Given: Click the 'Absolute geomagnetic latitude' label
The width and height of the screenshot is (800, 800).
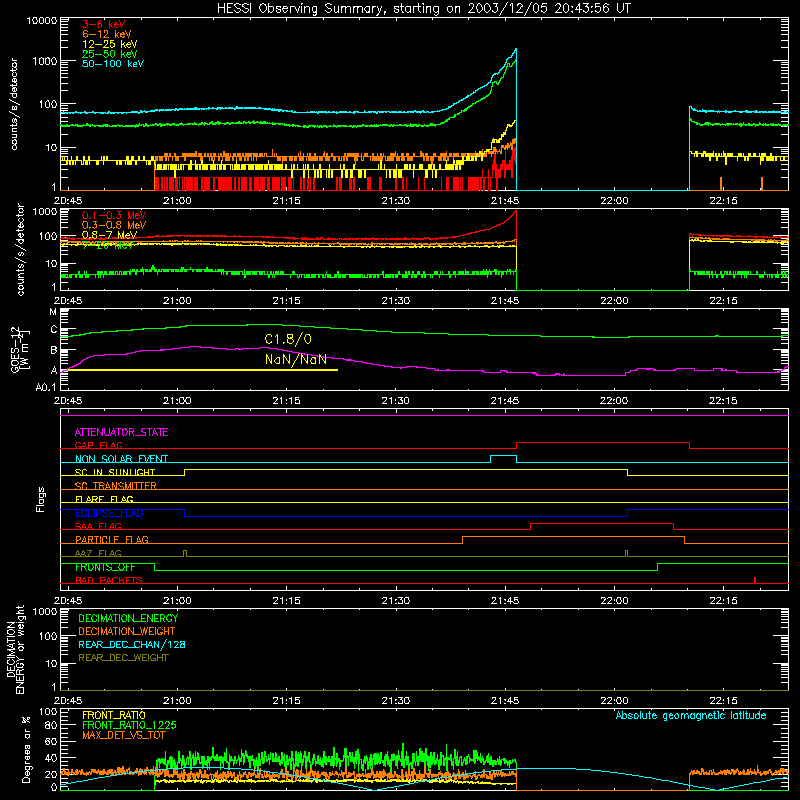Looking at the screenshot, I should point(691,716).
